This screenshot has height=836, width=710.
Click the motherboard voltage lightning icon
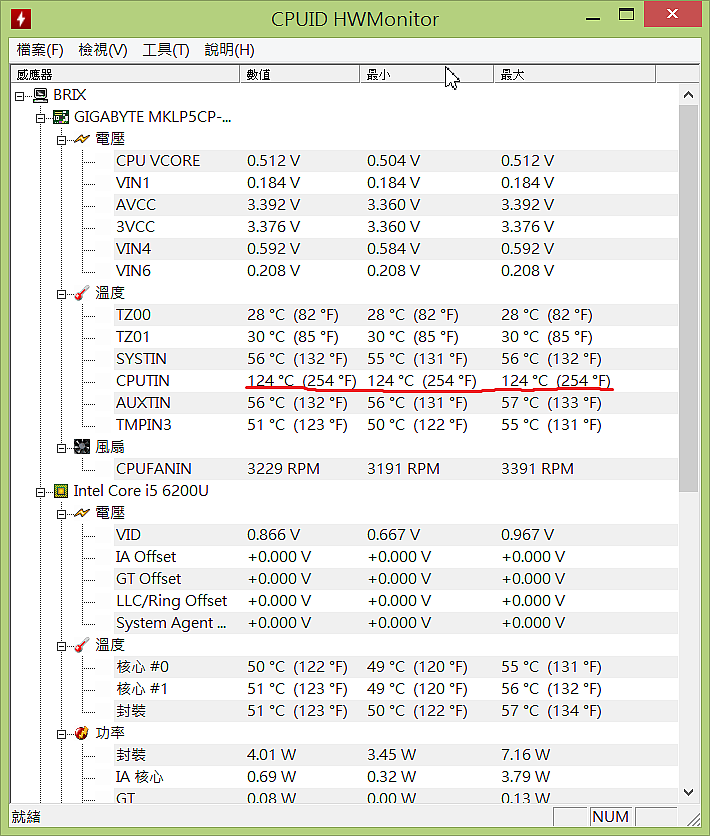82,139
